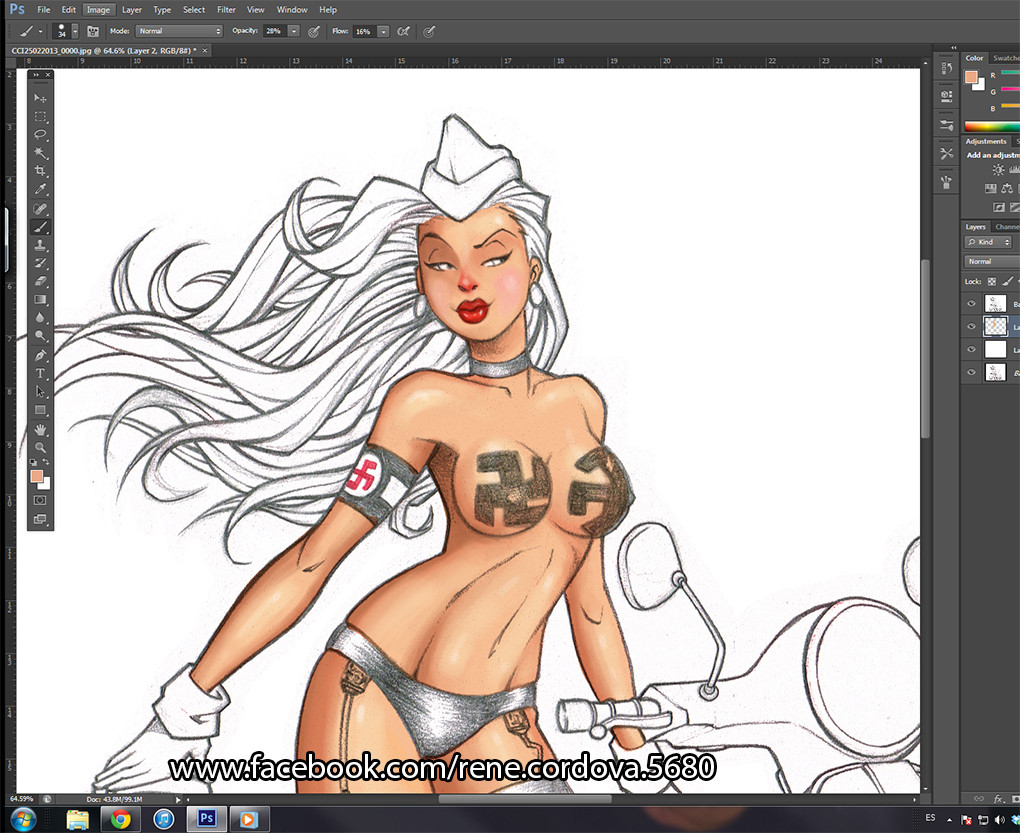Screen dimensions: 1020x833
Task: Hide the white third layer
Action: [971, 349]
